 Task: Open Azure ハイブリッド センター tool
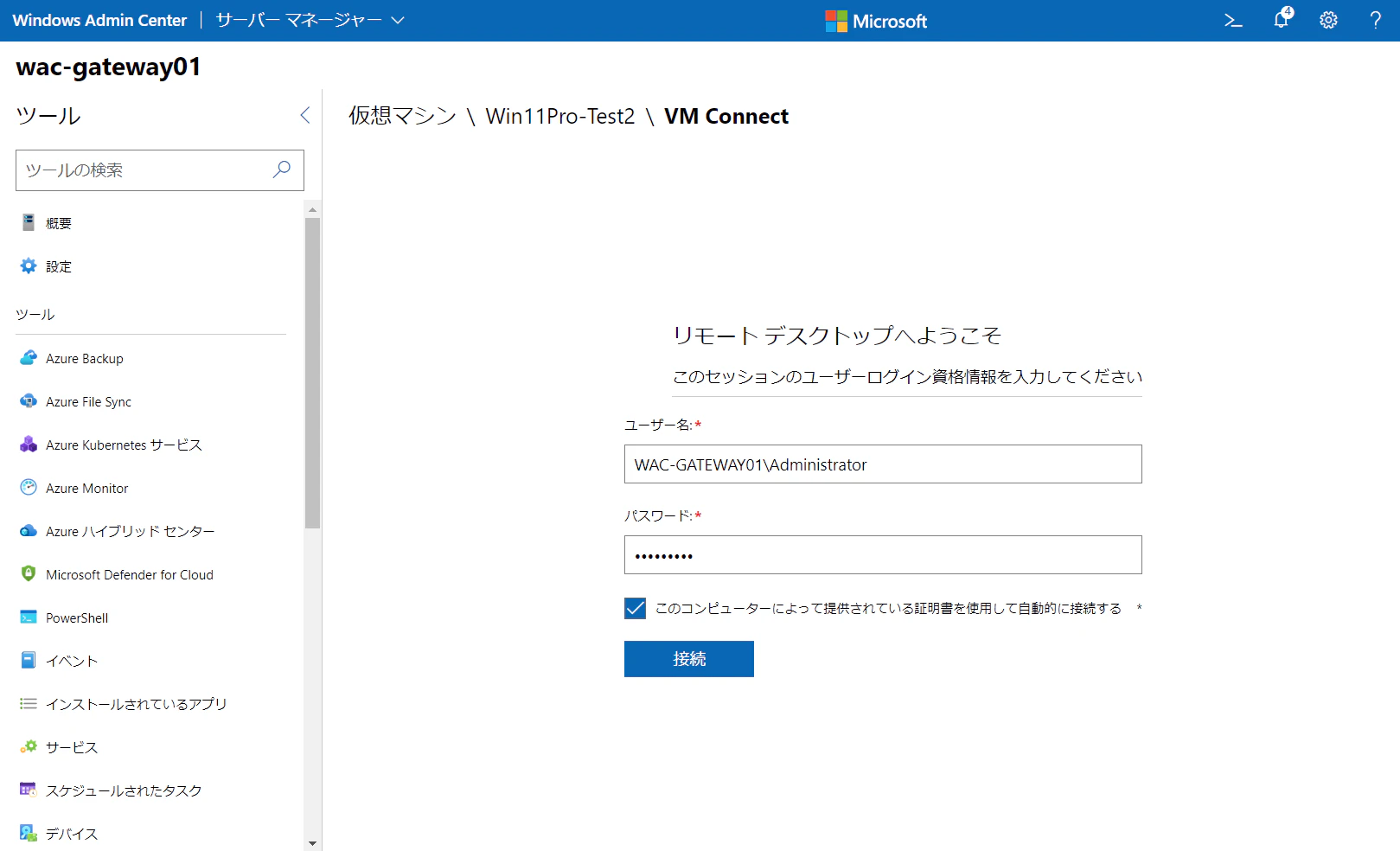pos(131,531)
